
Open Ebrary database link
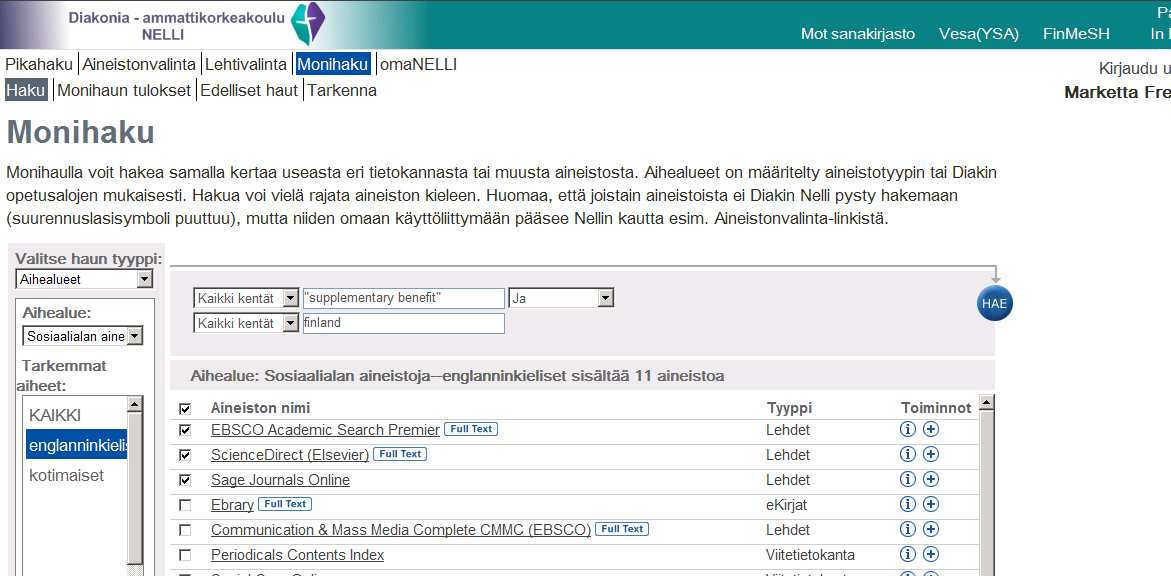[x=232, y=505]
